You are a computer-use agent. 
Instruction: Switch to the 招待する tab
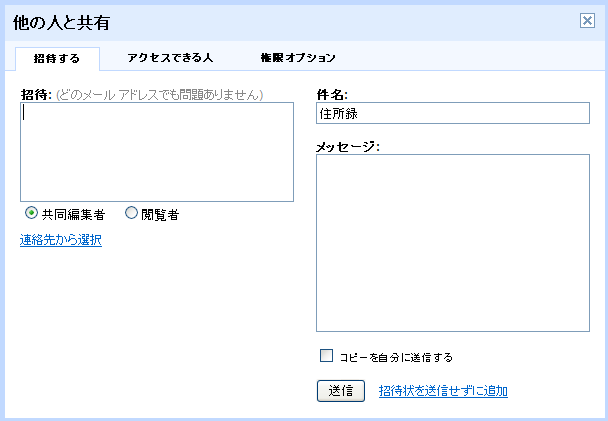point(57,58)
